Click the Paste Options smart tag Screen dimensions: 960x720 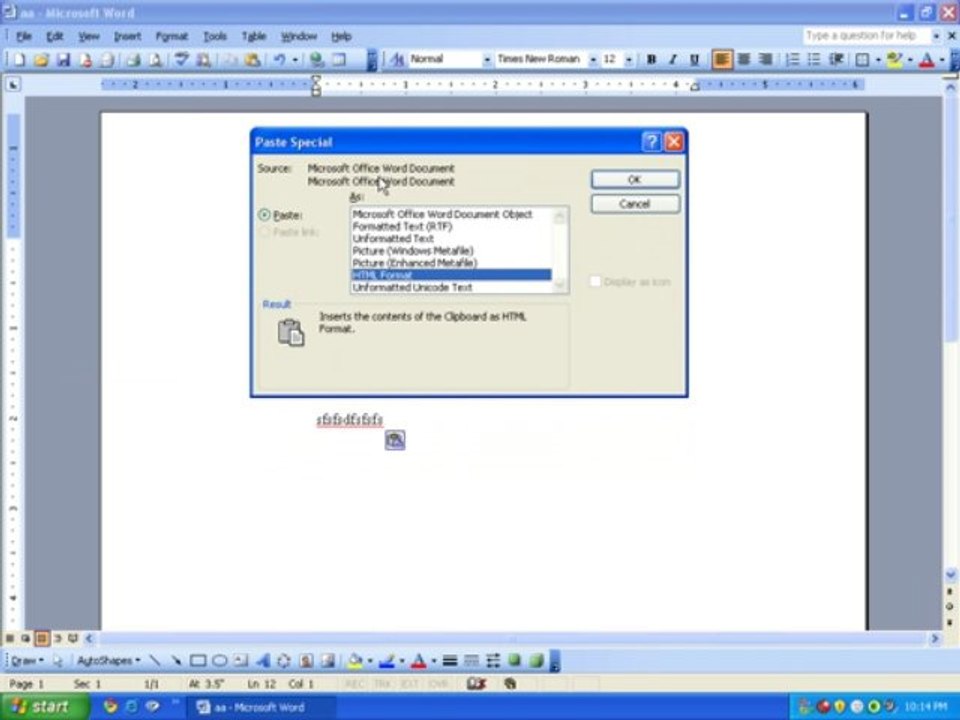point(395,440)
